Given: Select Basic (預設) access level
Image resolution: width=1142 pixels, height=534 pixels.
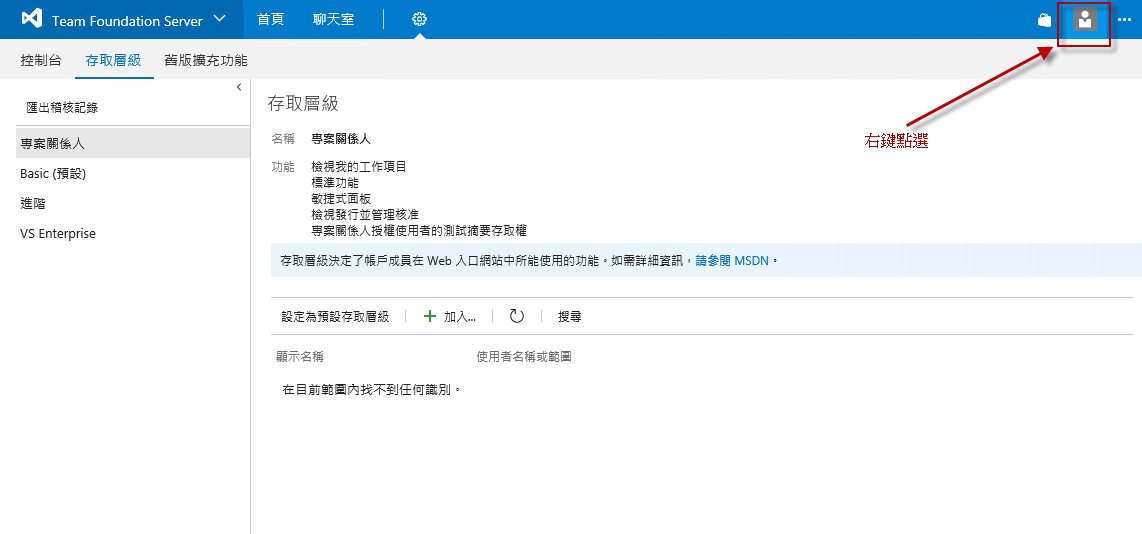Looking at the screenshot, I should (53, 174).
